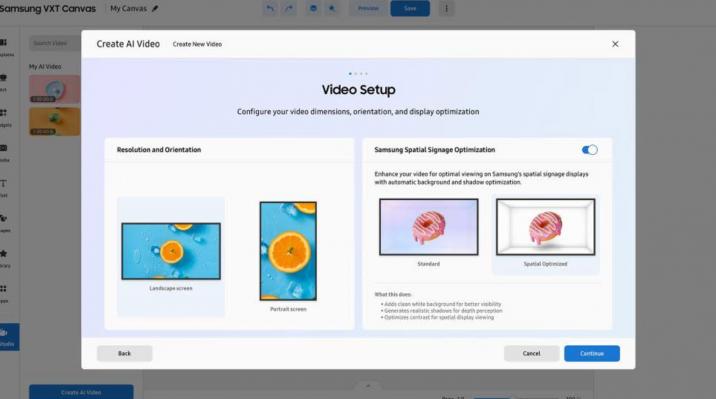Expand the bottom panel chevron handle
Viewport: 716px width, 399px height.
coord(368,386)
